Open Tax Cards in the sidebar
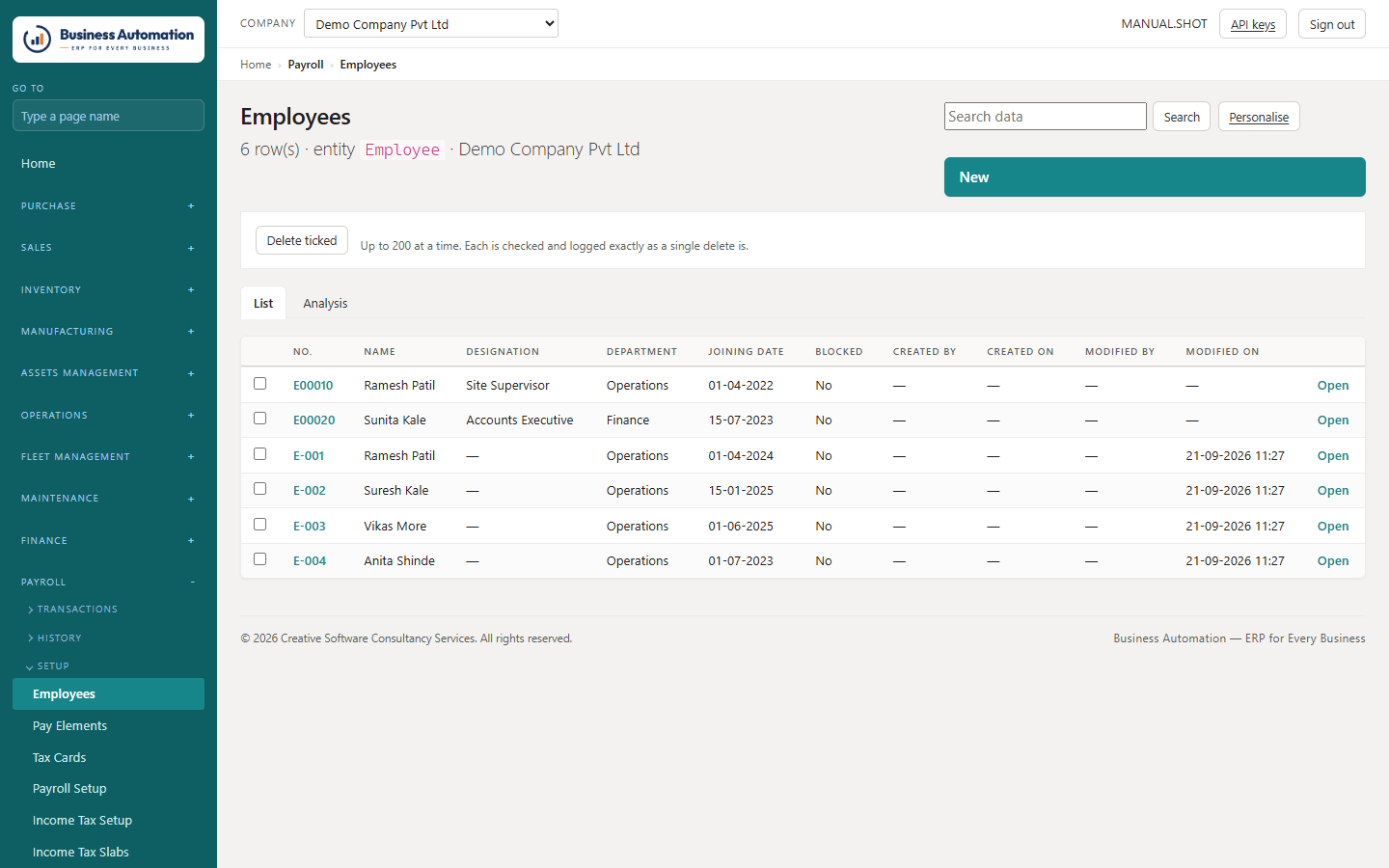This screenshot has width=1389, height=868. (108, 758)
